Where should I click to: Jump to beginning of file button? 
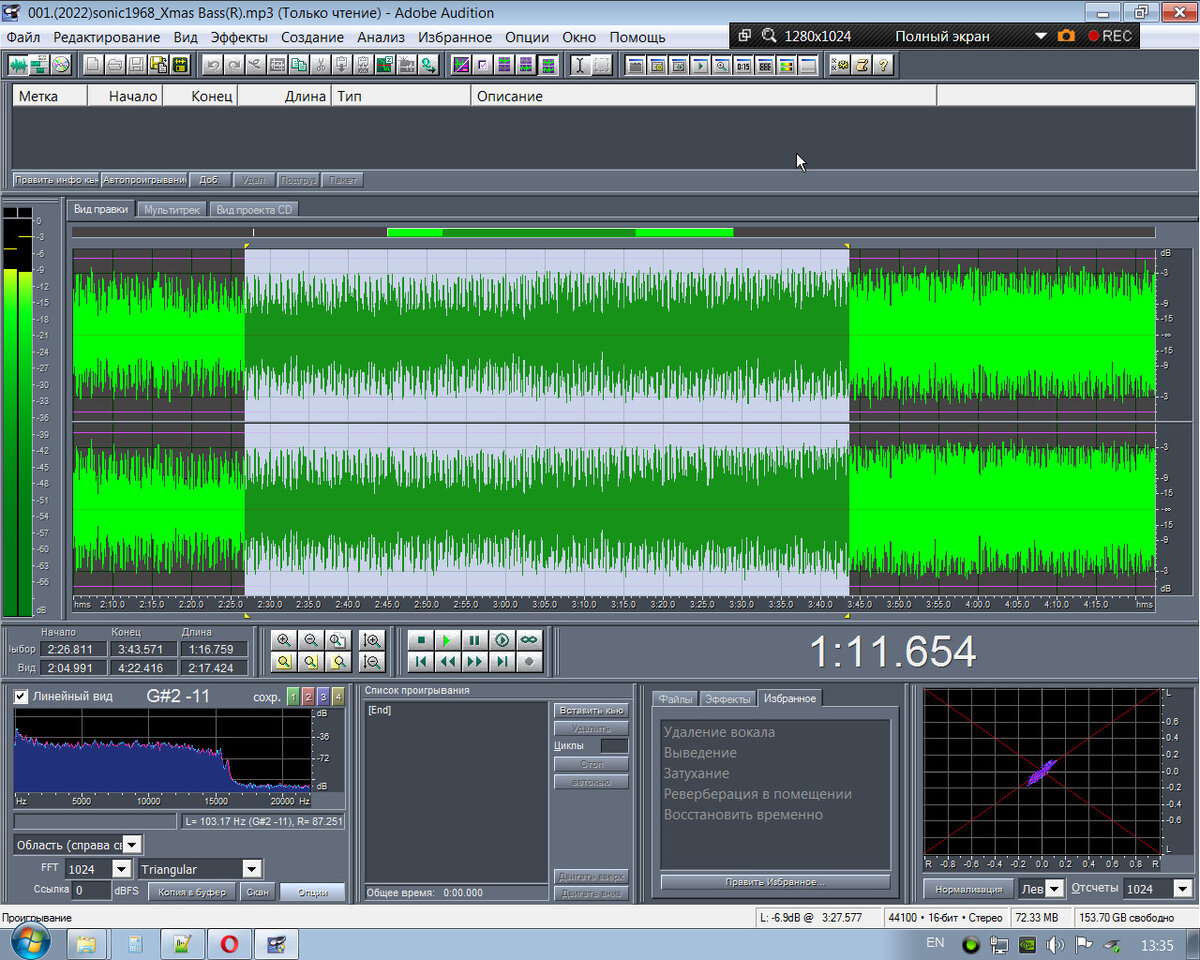(421, 662)
